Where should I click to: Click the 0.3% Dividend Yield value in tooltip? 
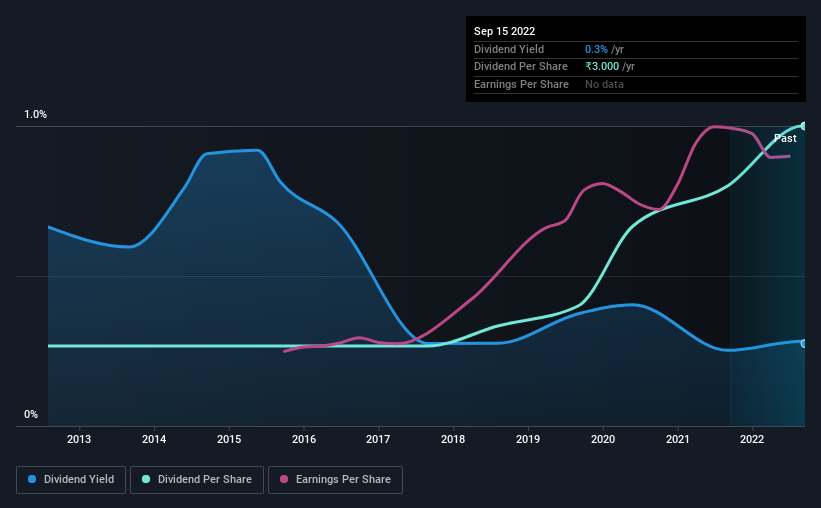596,49
